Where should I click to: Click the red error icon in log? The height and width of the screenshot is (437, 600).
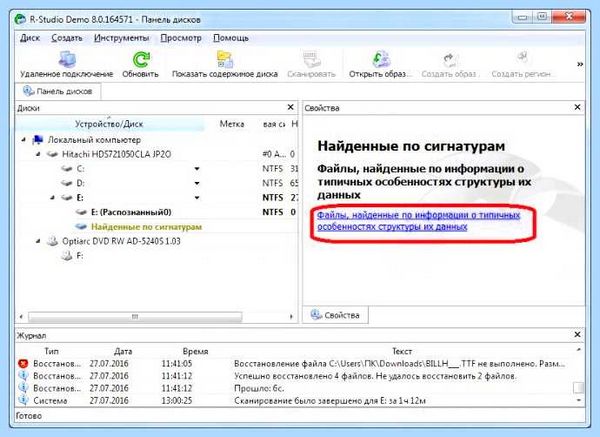point(23,364)
